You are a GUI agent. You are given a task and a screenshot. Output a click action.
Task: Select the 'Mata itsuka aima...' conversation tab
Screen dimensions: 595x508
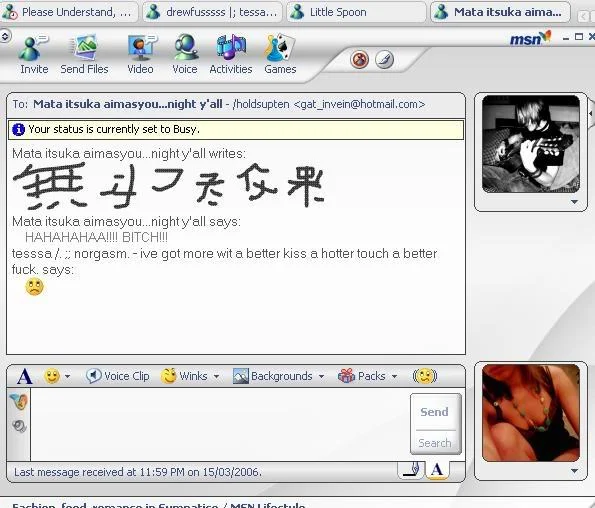pyautogui.click(x=501, y=12)
